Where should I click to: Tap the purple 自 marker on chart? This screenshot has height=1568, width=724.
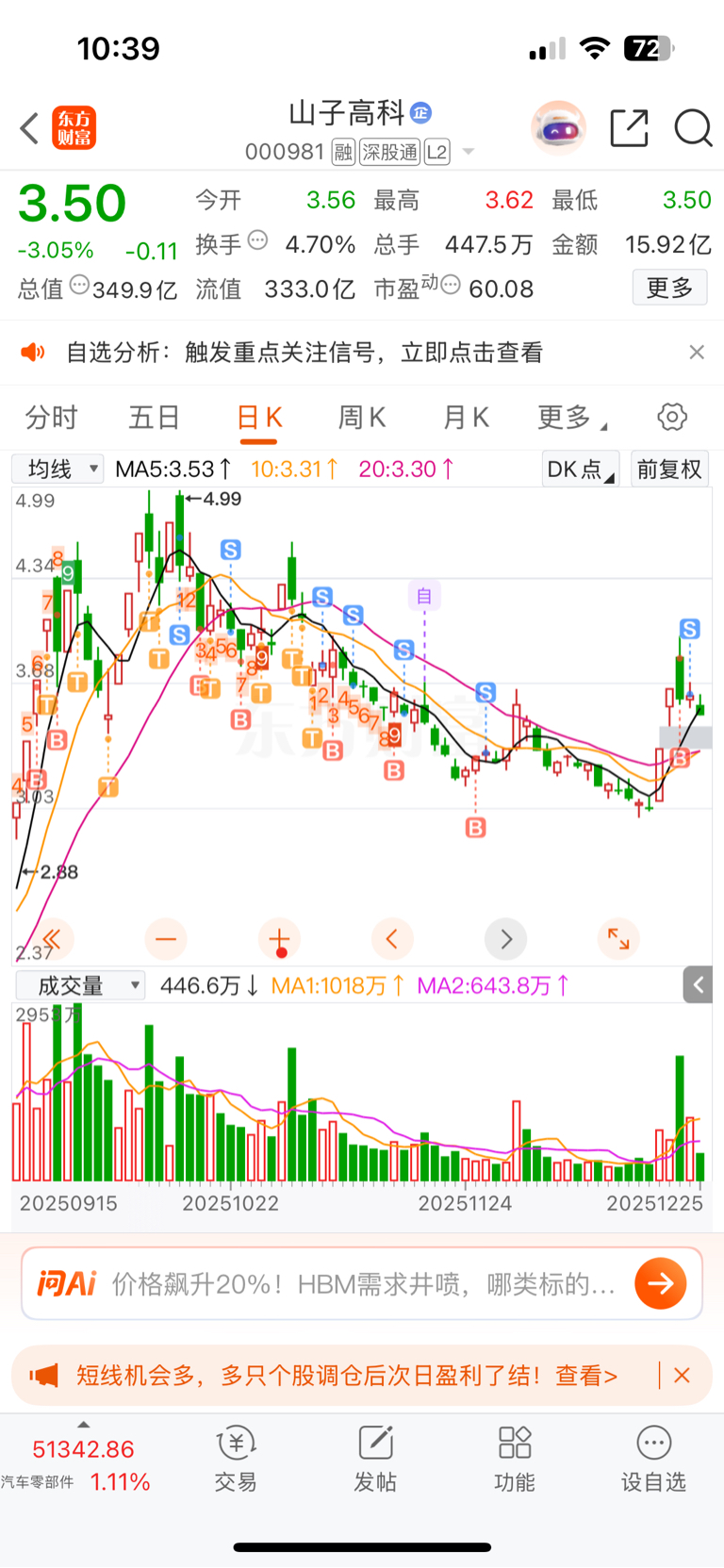(x=424, y=596)
